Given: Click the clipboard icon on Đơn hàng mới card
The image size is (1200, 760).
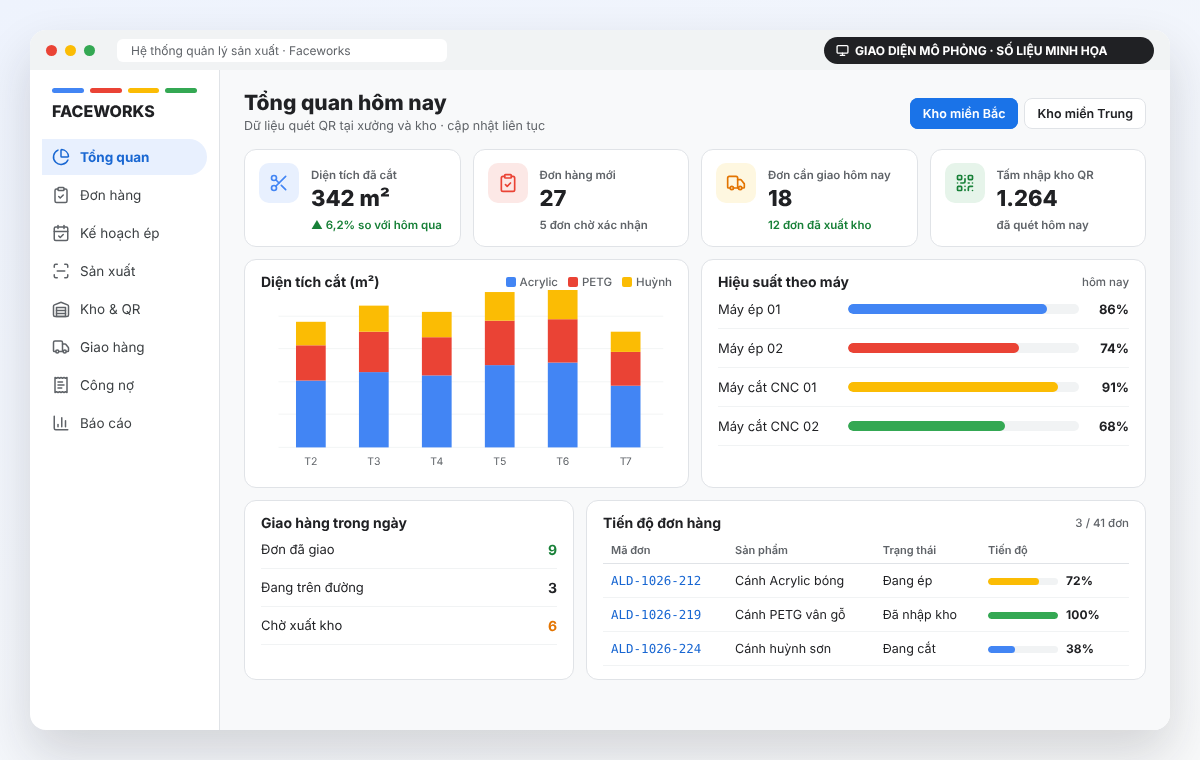Looking at the screenshot, I should tap(508, 183).
